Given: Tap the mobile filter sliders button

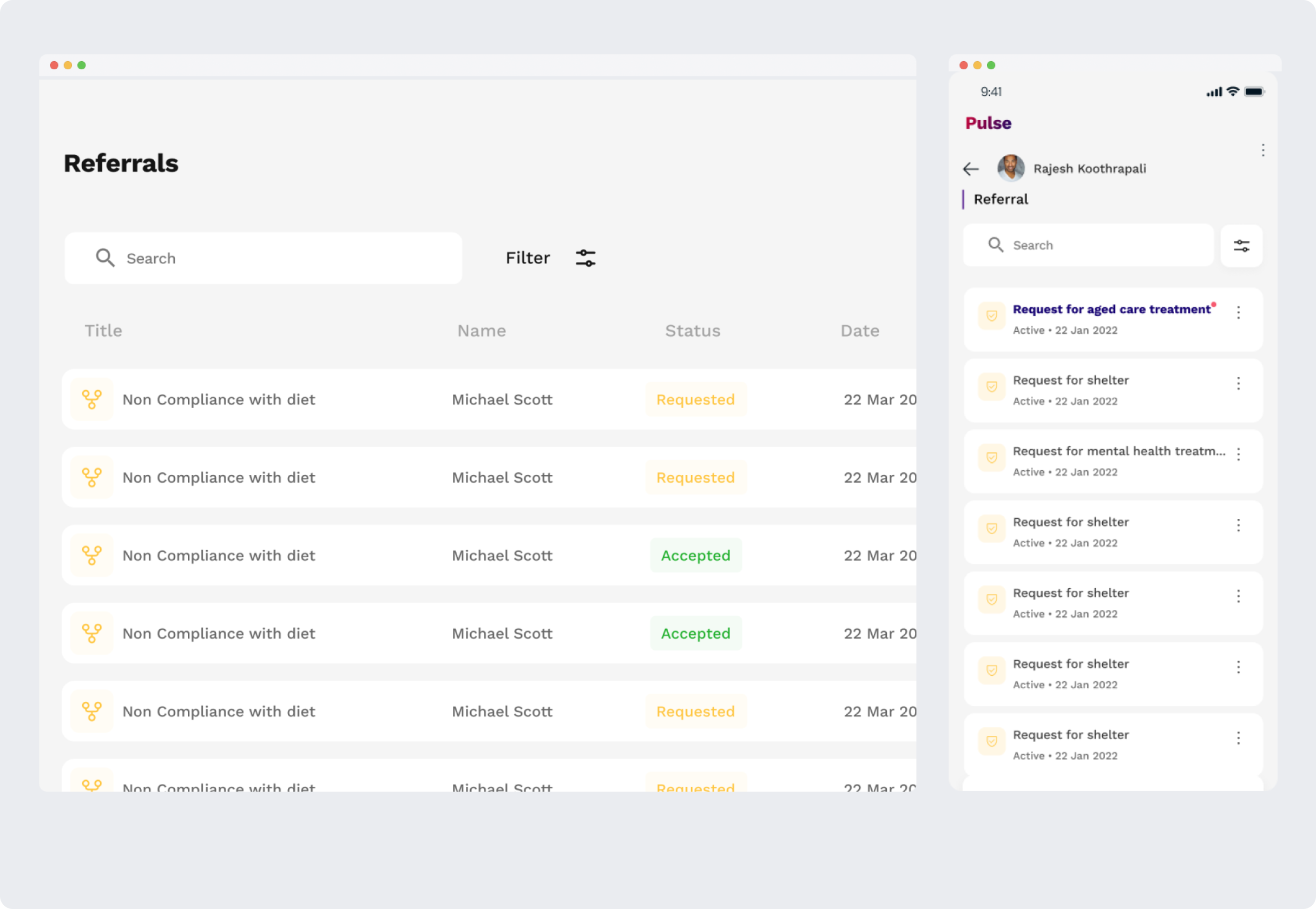Looking at the screenshot, I should (1241, 246).
